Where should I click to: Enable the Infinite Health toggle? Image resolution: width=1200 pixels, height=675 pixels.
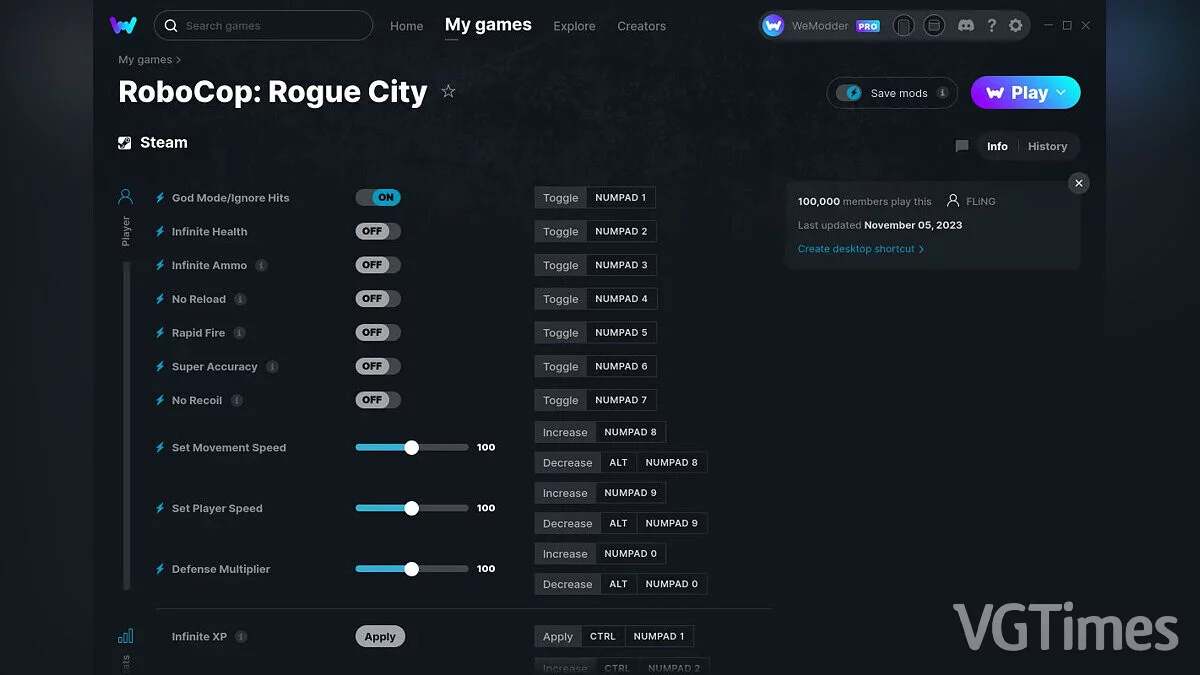click(377, 231)
